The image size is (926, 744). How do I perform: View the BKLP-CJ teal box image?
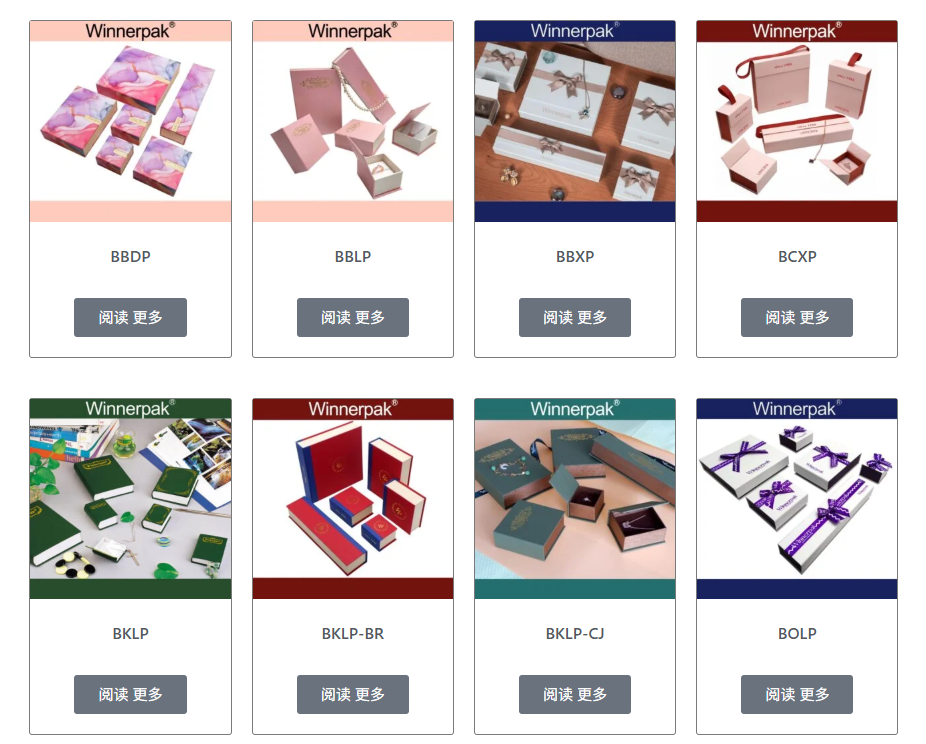[575, 499]
